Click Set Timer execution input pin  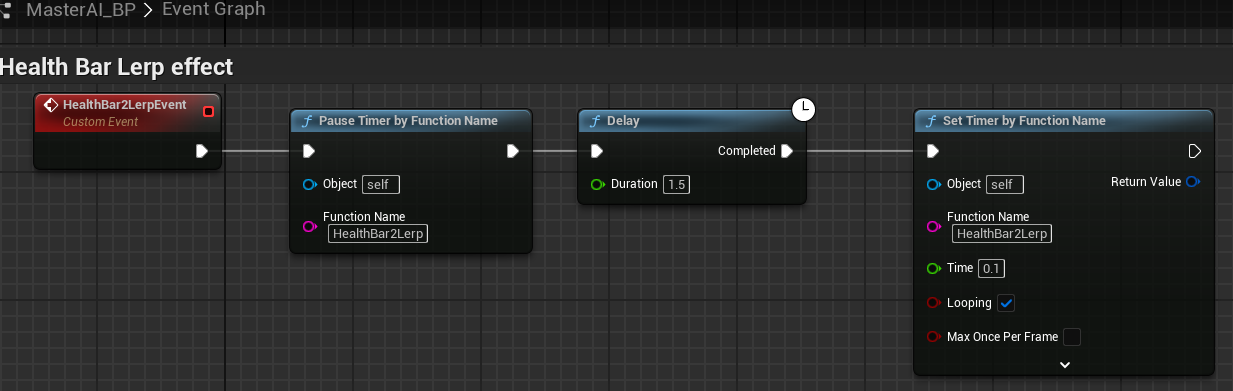point(933,151)
